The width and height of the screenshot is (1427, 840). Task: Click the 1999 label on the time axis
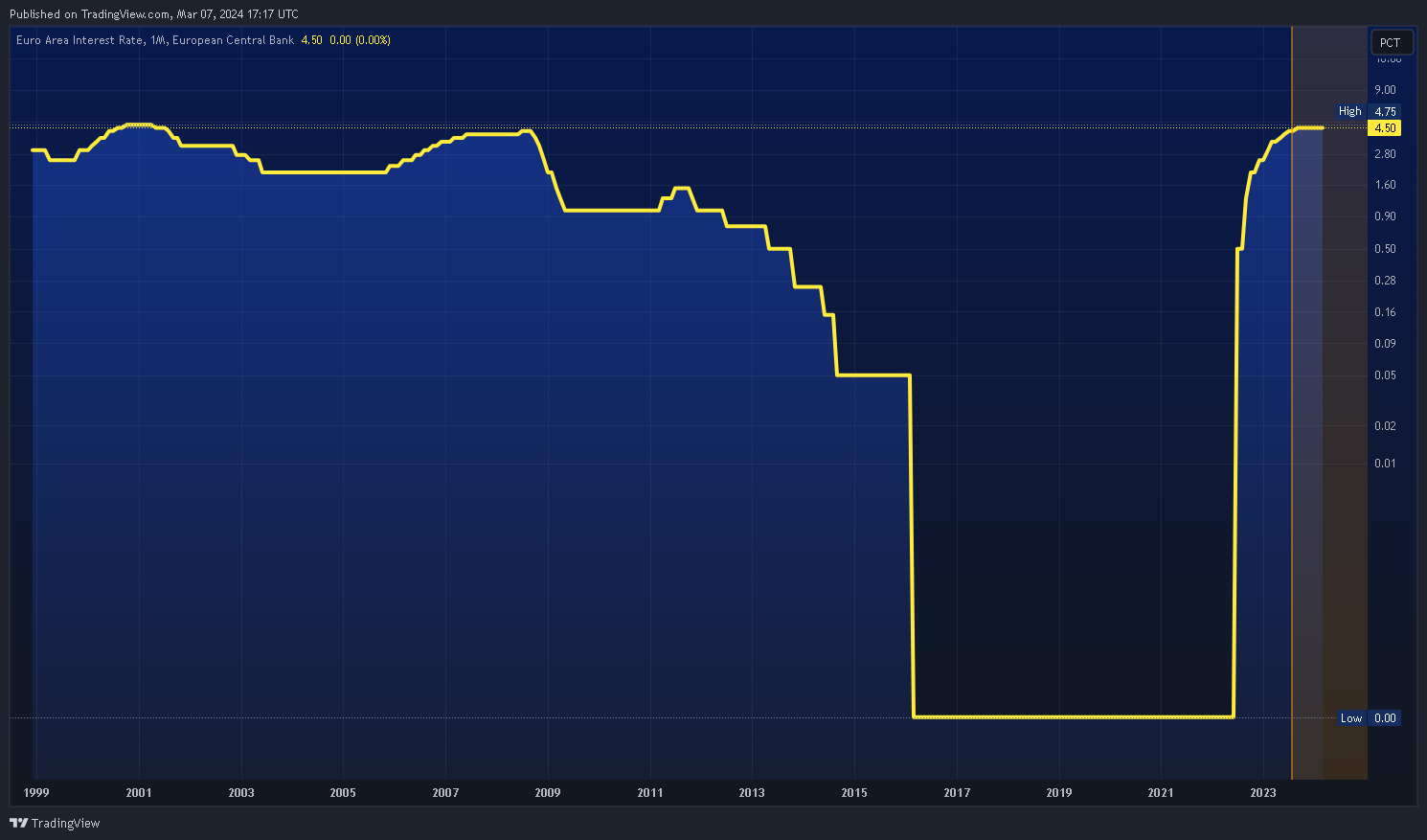point(36,793)
